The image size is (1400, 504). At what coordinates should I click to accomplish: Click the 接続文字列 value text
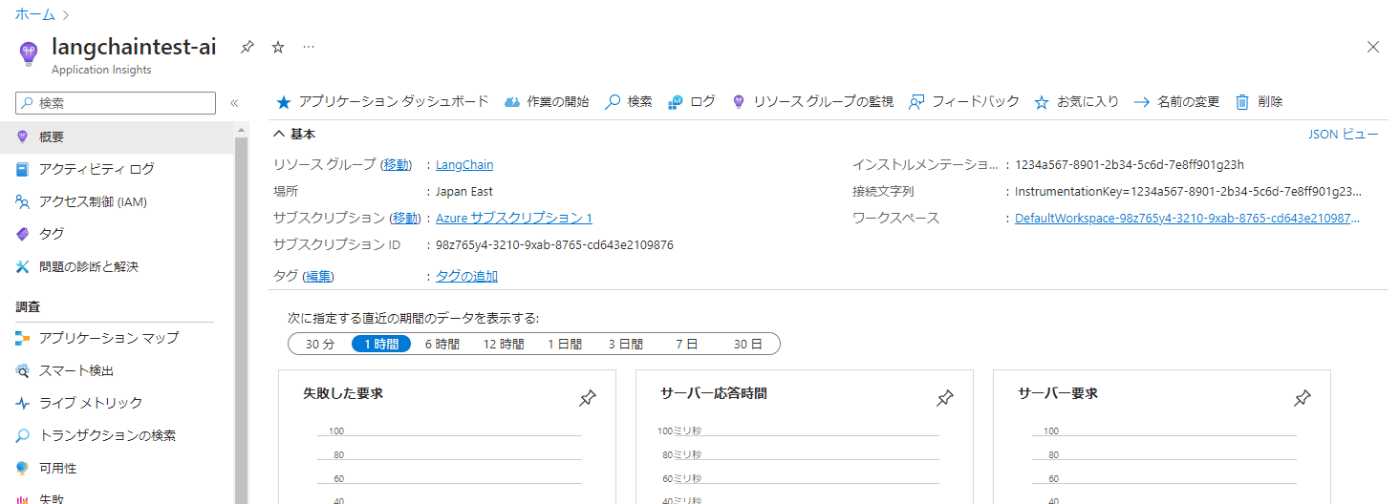tap(1188, 191)
